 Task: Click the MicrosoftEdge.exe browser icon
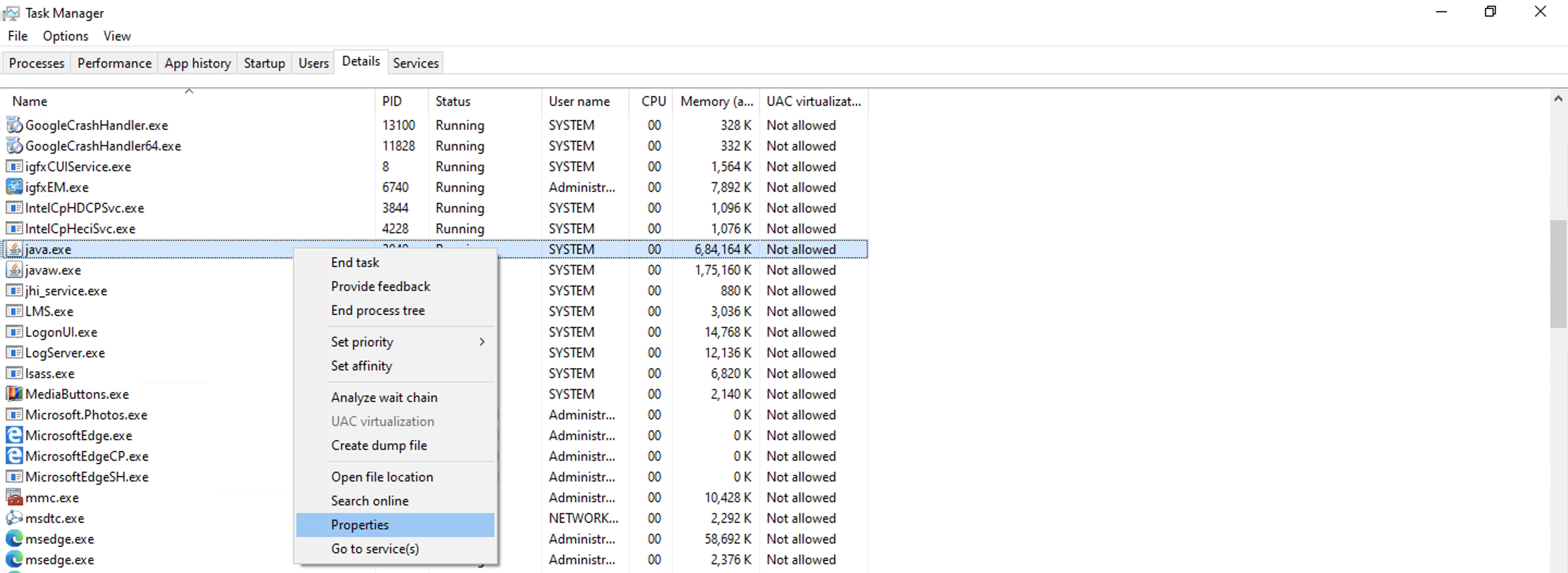coord(14,436)
